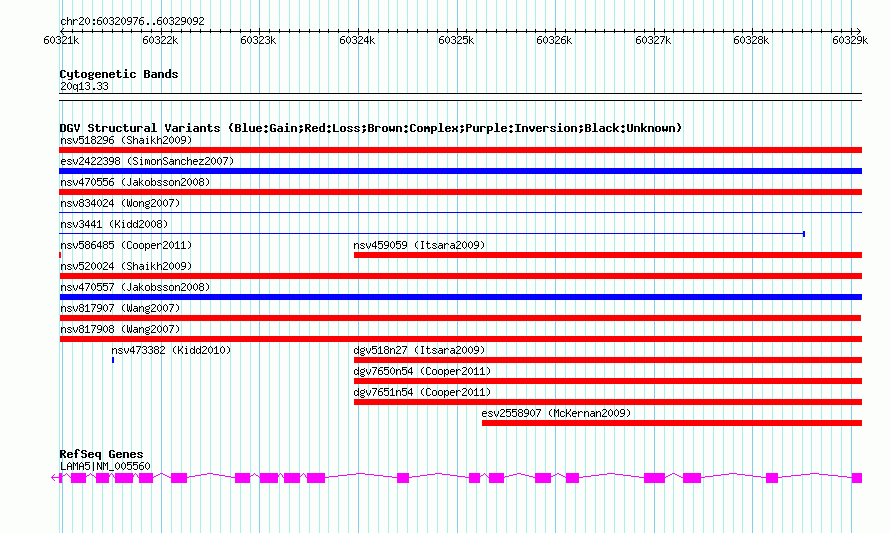The image size is (890, 533).
Task: Click the dgv518n27 (Itsara2009) red bar
Action: pyautogui.click(x=608, y=360)
